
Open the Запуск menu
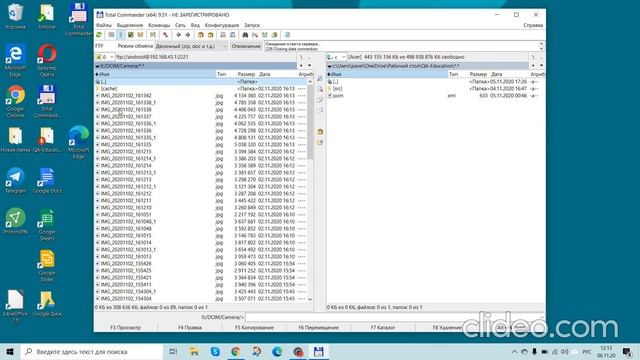click(252, 25)
